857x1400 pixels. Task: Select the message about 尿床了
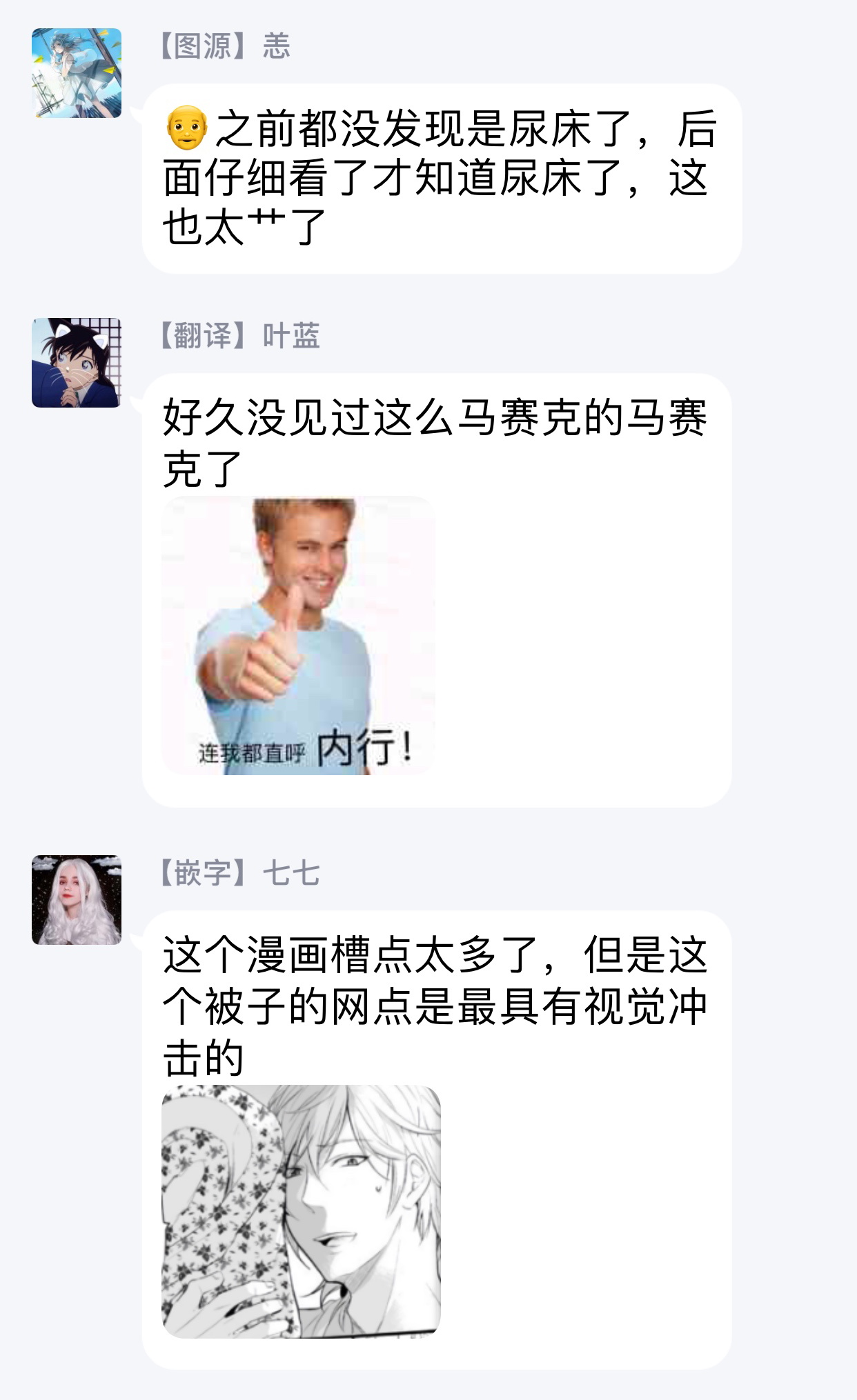click(440, 177)
